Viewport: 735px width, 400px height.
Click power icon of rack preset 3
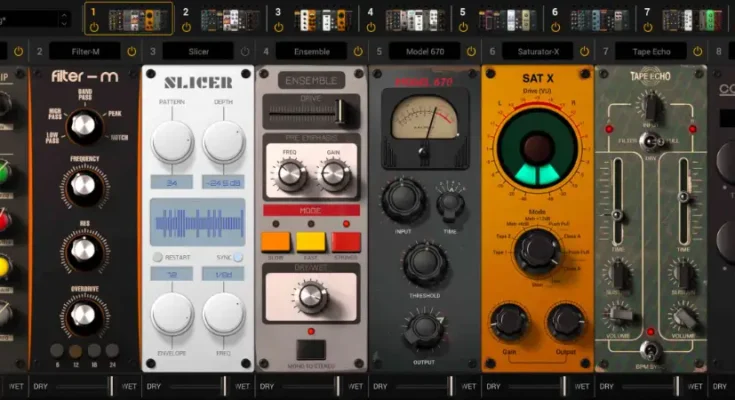click(277, 27)
